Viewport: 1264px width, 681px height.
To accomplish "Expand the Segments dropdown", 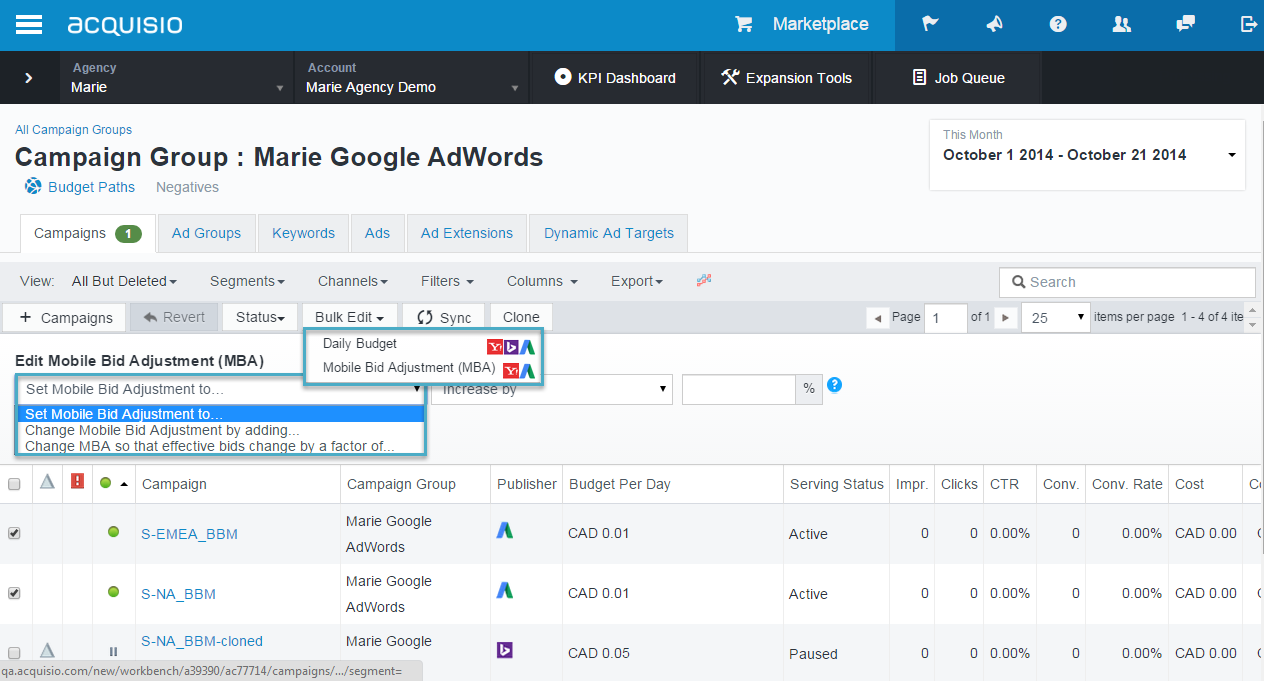I will tap(247, 281).
